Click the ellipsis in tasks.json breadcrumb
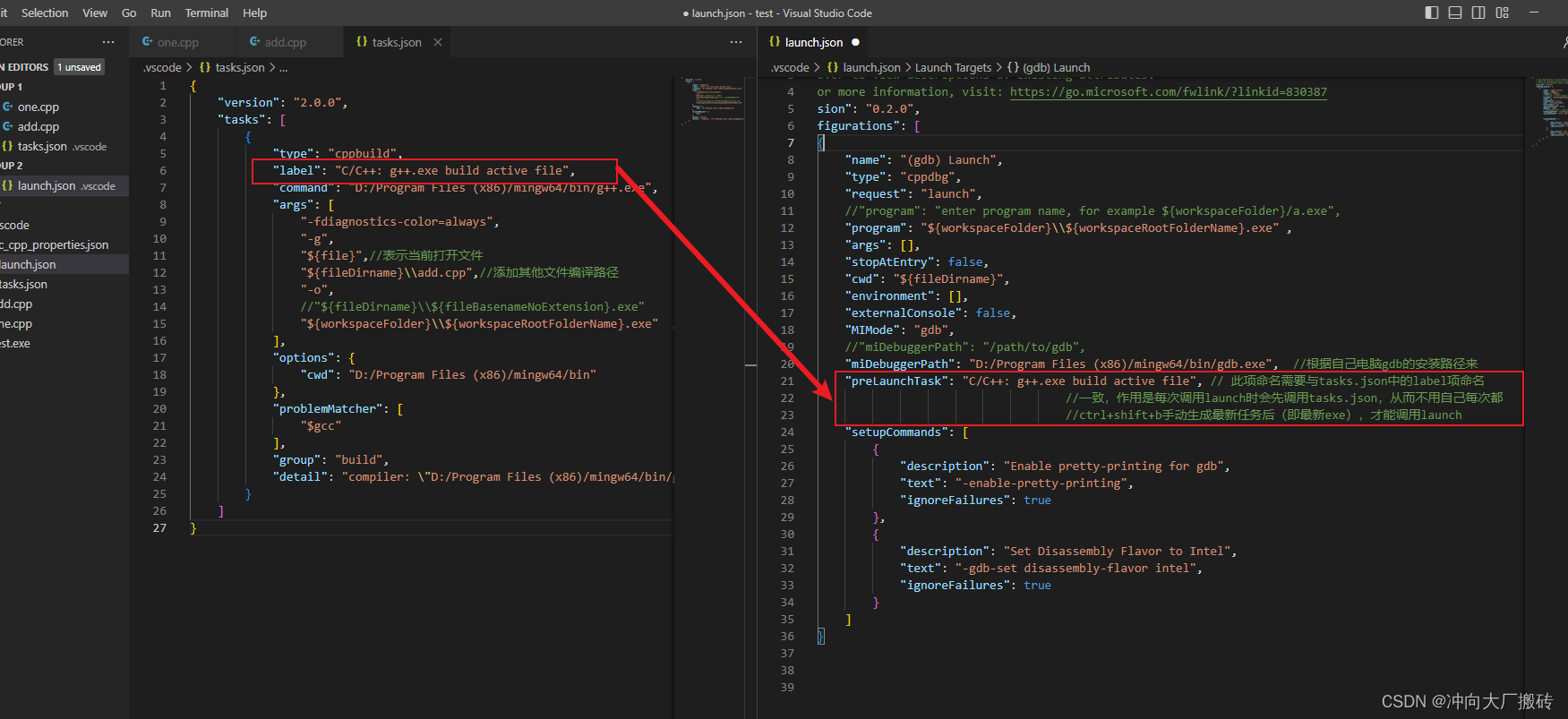1568x719 pixels. click(x=284, y=68)
